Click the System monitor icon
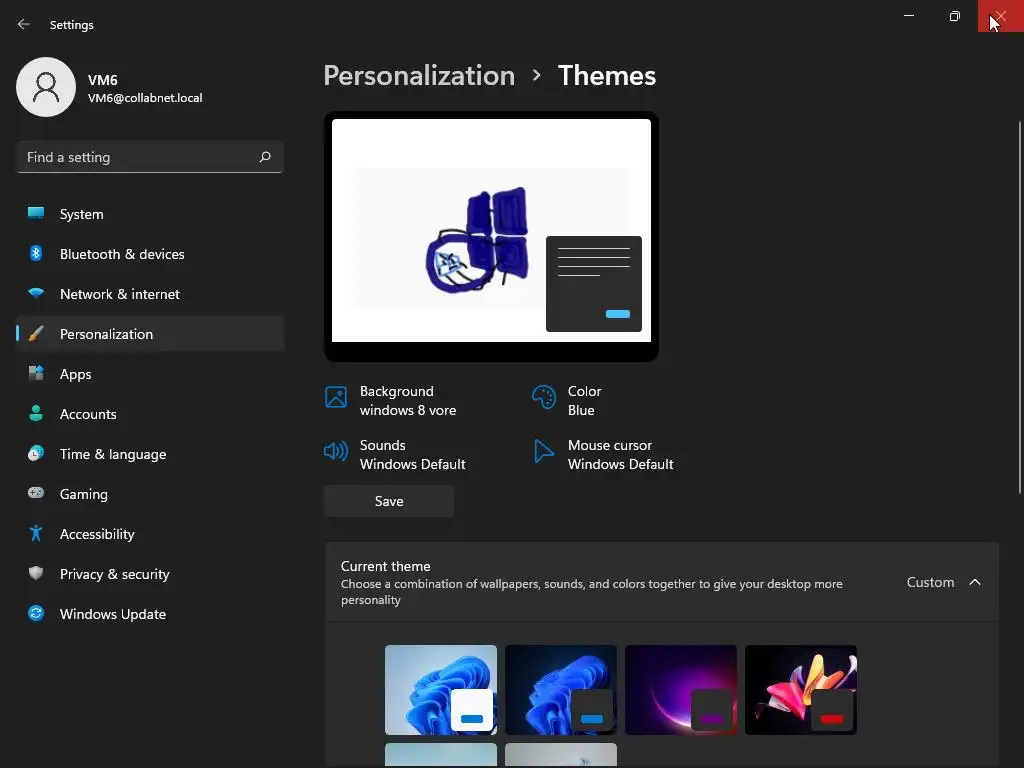The width and height of the screenshot is (1024, 768). click(36, 214)
